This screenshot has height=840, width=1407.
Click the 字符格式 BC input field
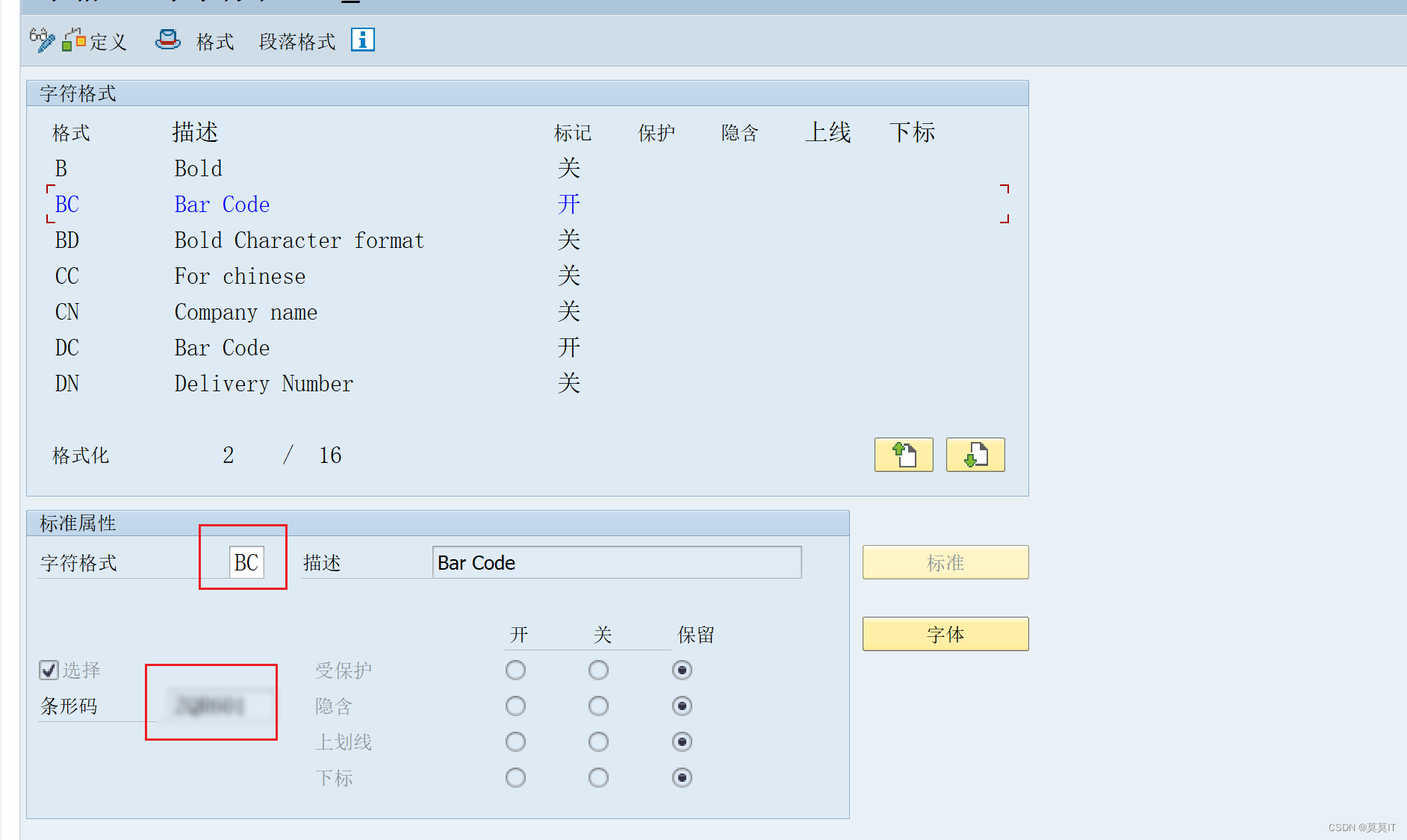tap(246, 562)
